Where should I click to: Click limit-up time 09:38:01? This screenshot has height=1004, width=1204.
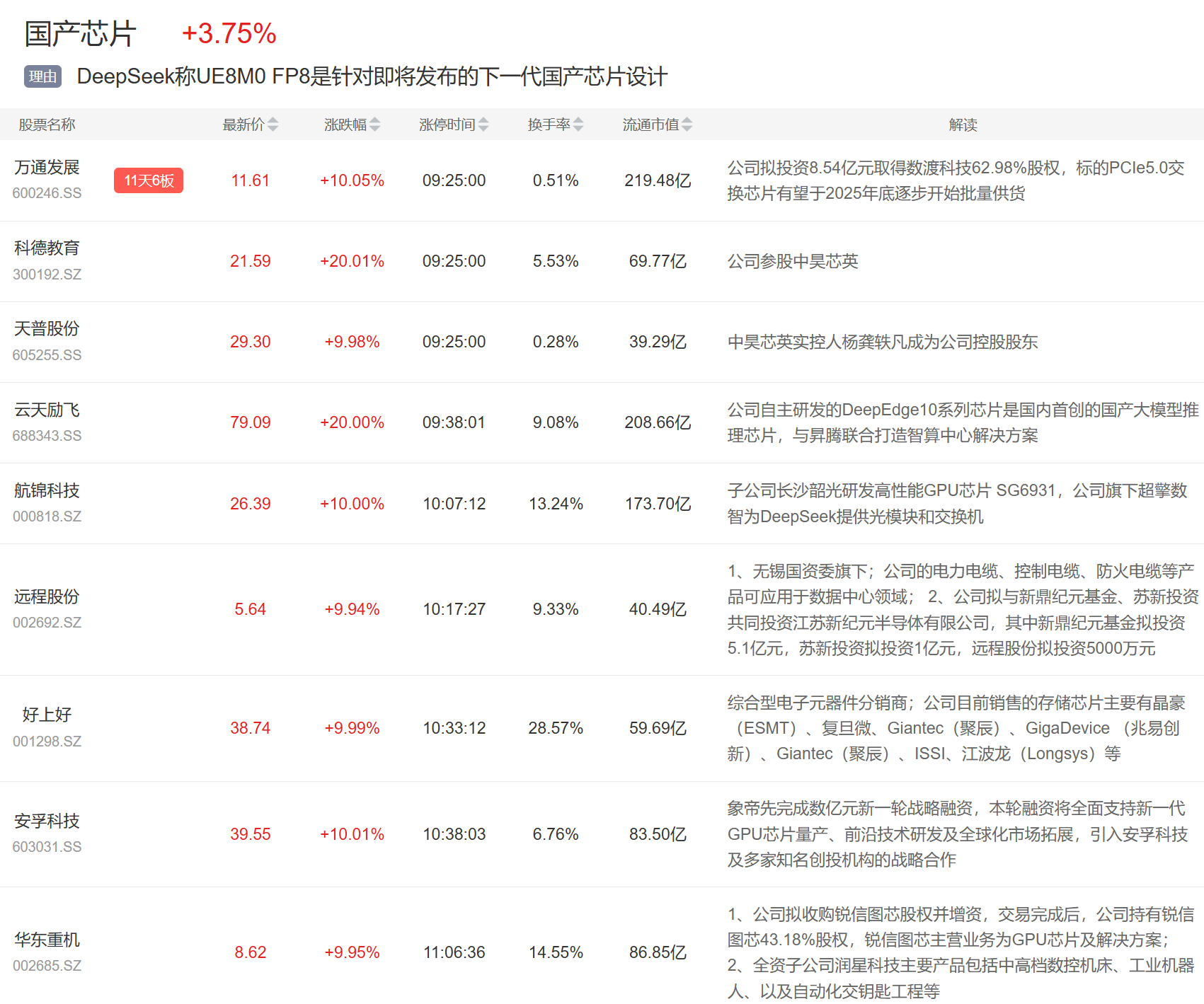[x=454, y=422]
